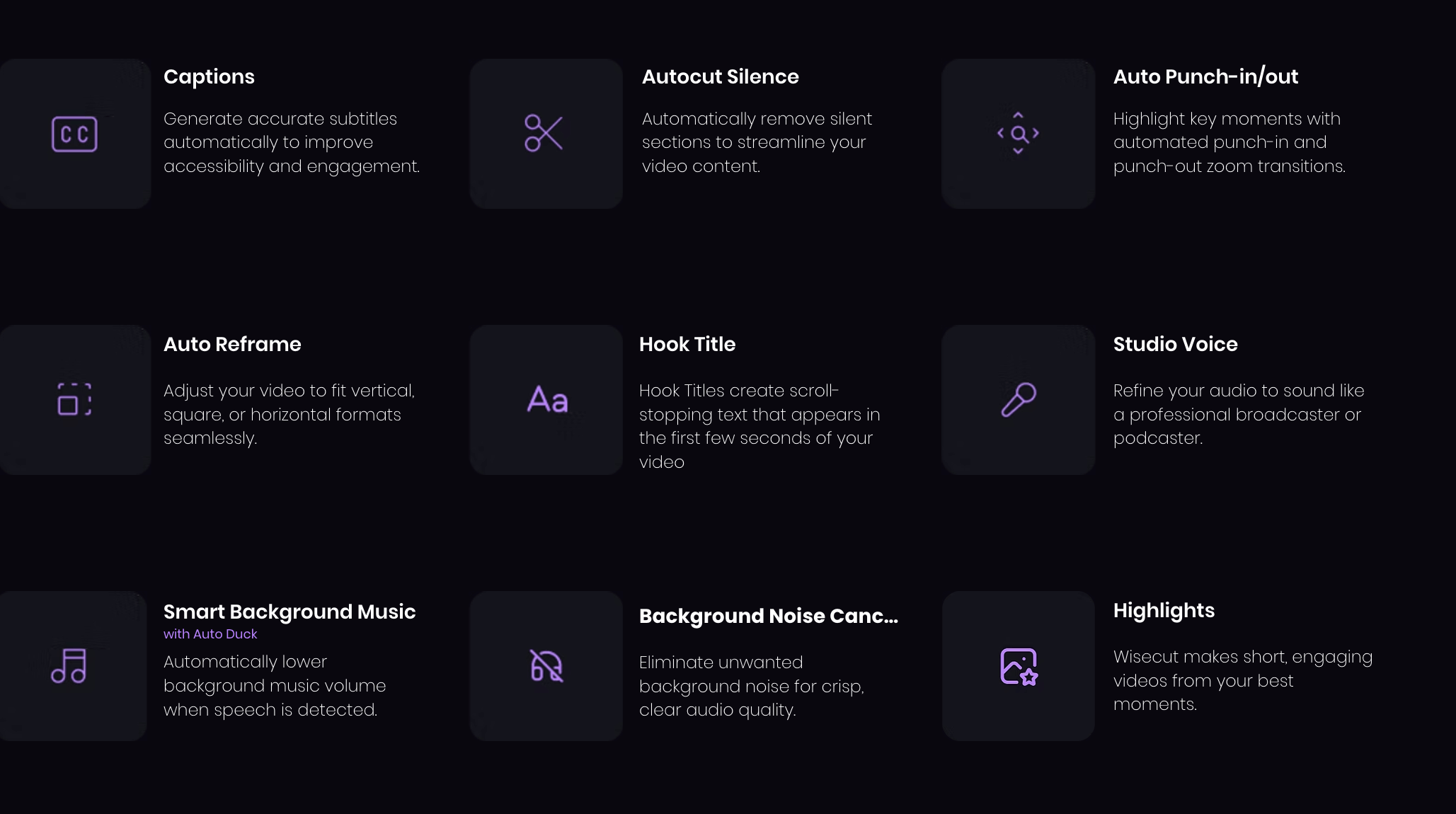This screenshot has height=814, width=1456.
Task: Click the Wisecut Highlights description text
Action: [x=1242, y=680]
